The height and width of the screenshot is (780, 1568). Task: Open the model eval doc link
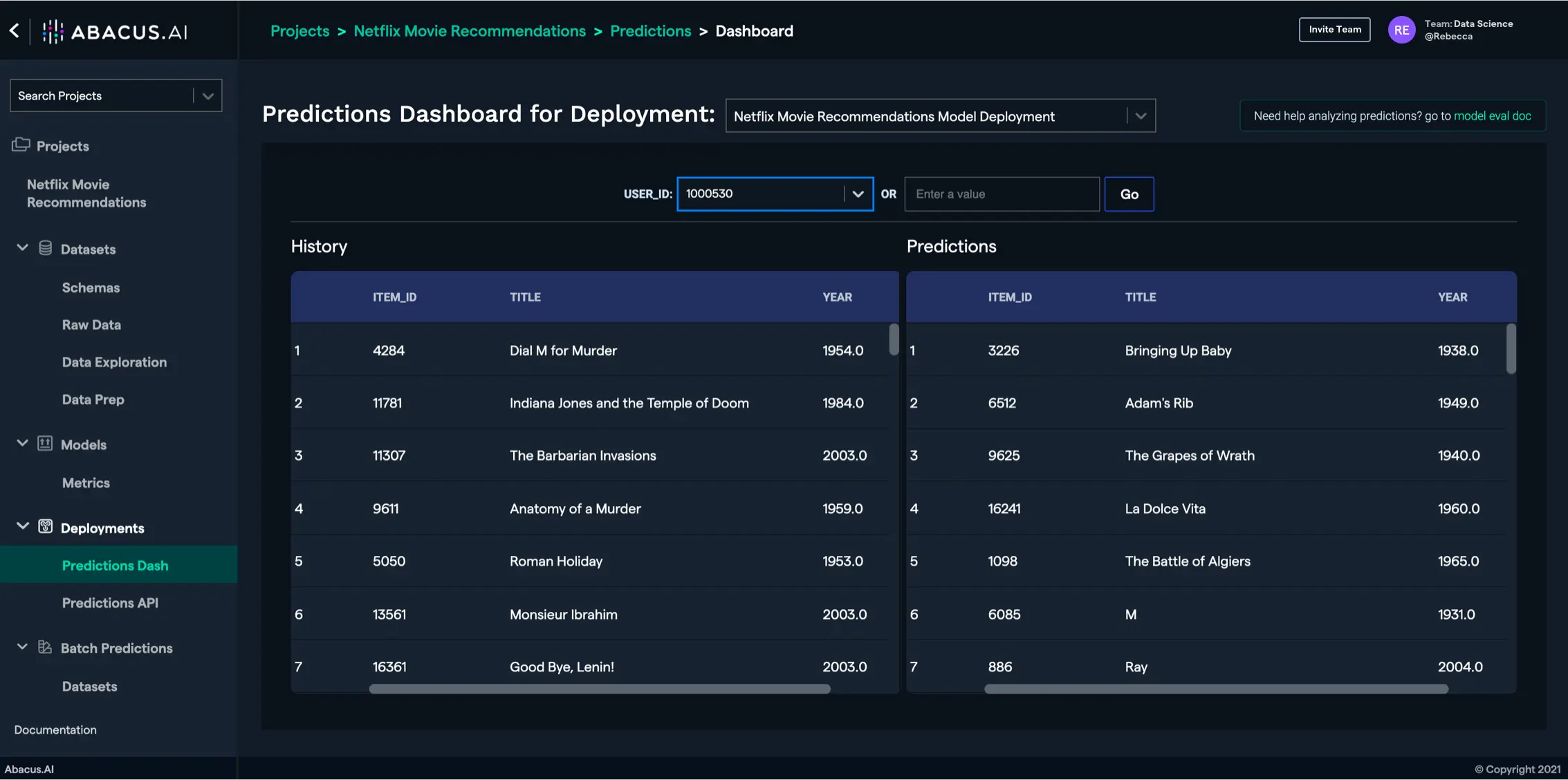point(1492,116)
